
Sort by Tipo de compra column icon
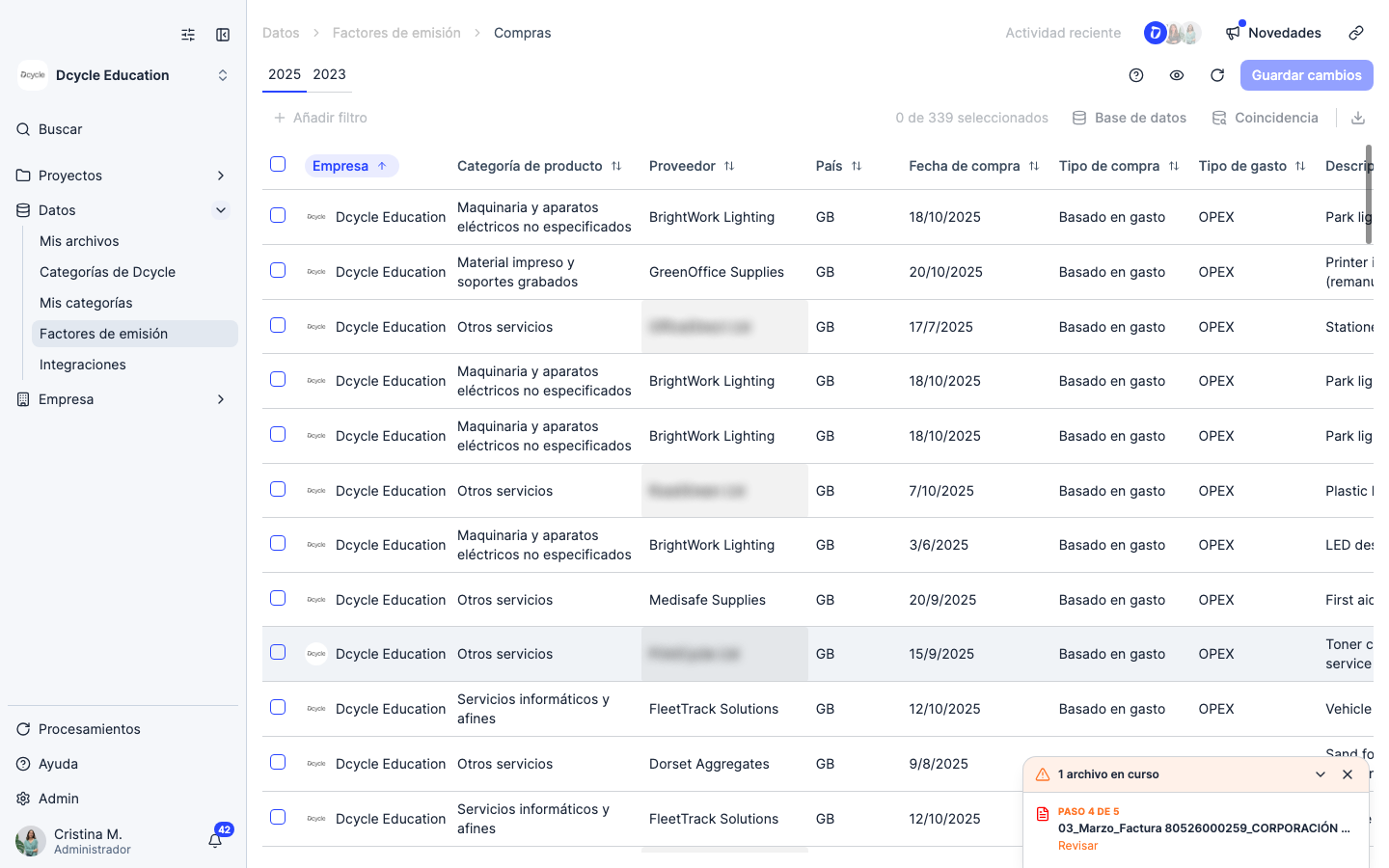pyautogui.click(x=1174, y=166)
